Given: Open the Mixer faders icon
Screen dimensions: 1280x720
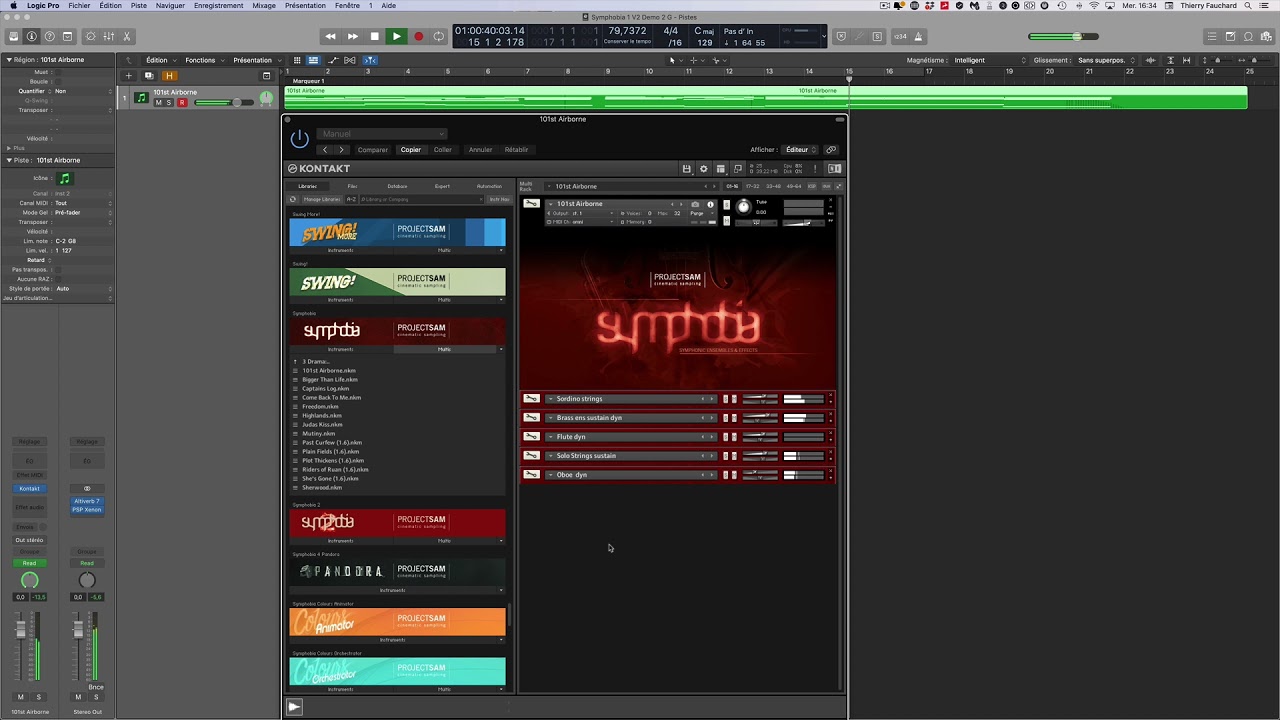Looking at the screenshot, I should pos(109,37).
